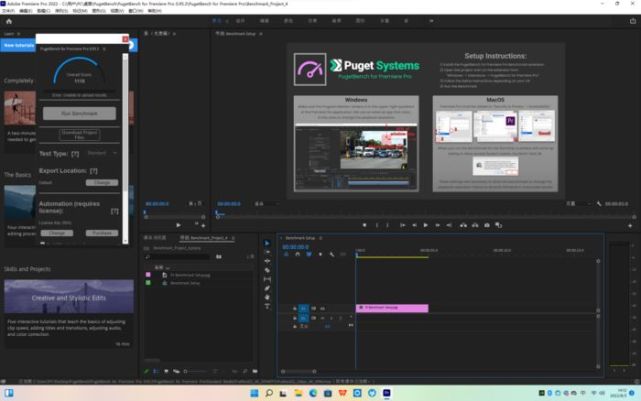Open Program monitor wrench settings
The width and height of the screenshot is (641, 401).
point(599,204)
